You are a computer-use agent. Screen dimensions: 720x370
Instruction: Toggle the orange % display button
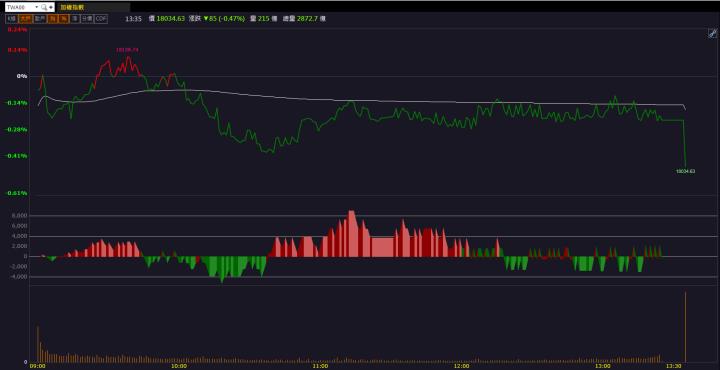click(64, 19)
